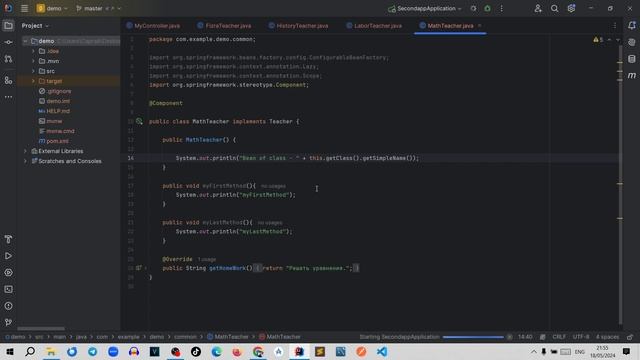Click MathTeacher class breadcrumb

point(228,337)
